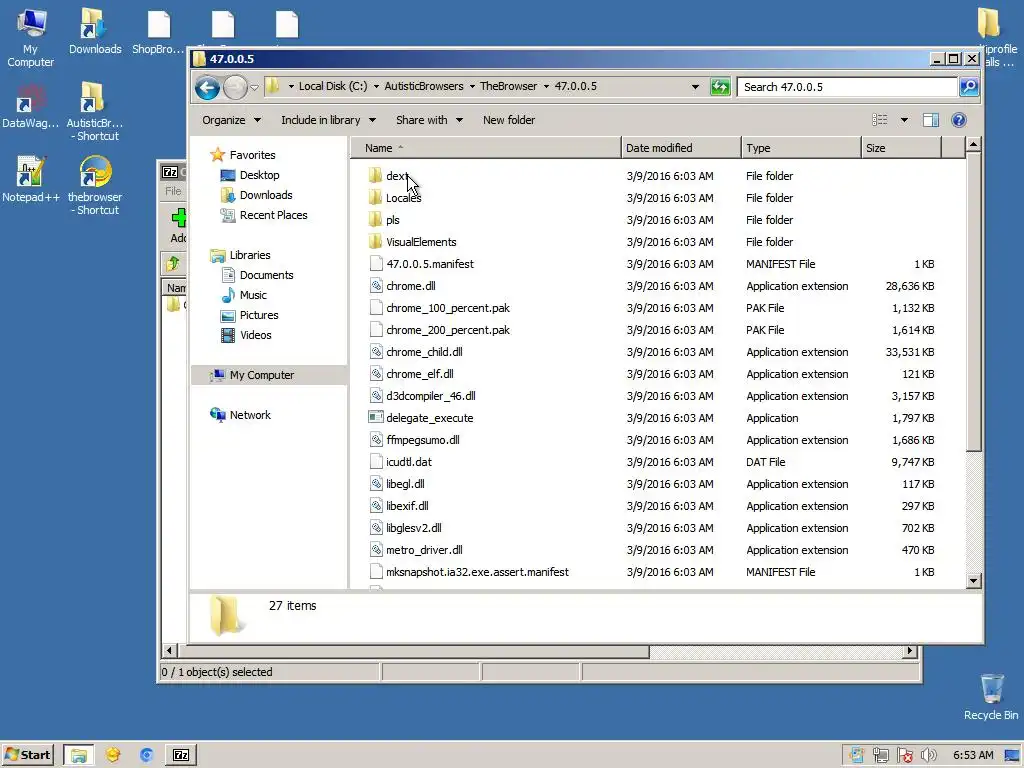Click AutisticBrowsers in the address breadcrumb
The width and height of the screenshot is (1024, 768).
[424, 86]
